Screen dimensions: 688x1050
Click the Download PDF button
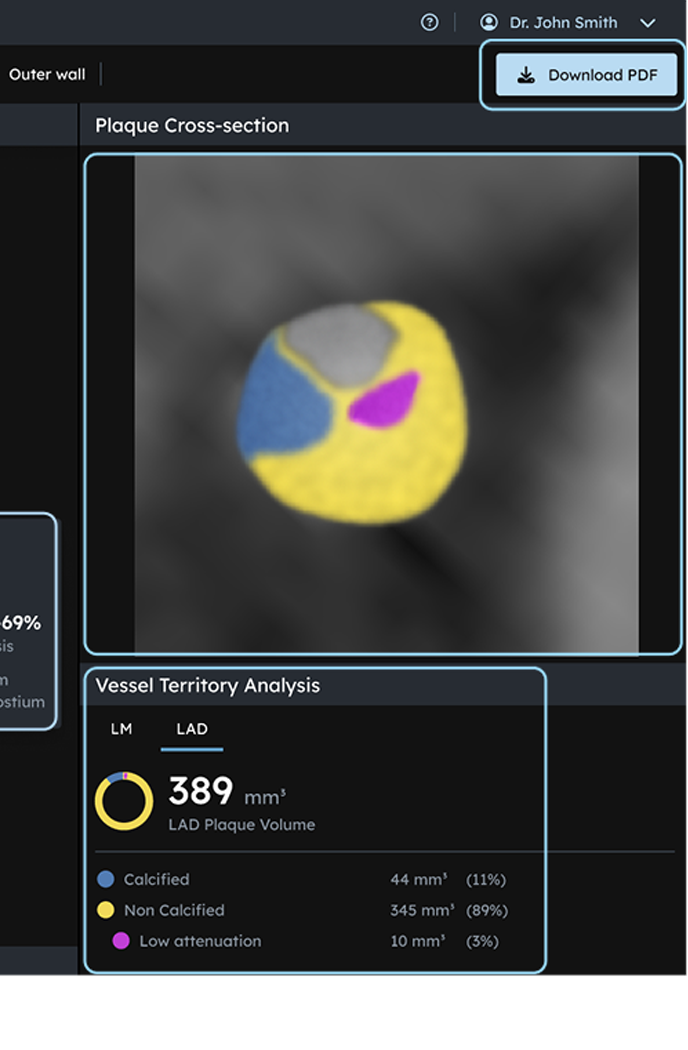click(586, 75)
